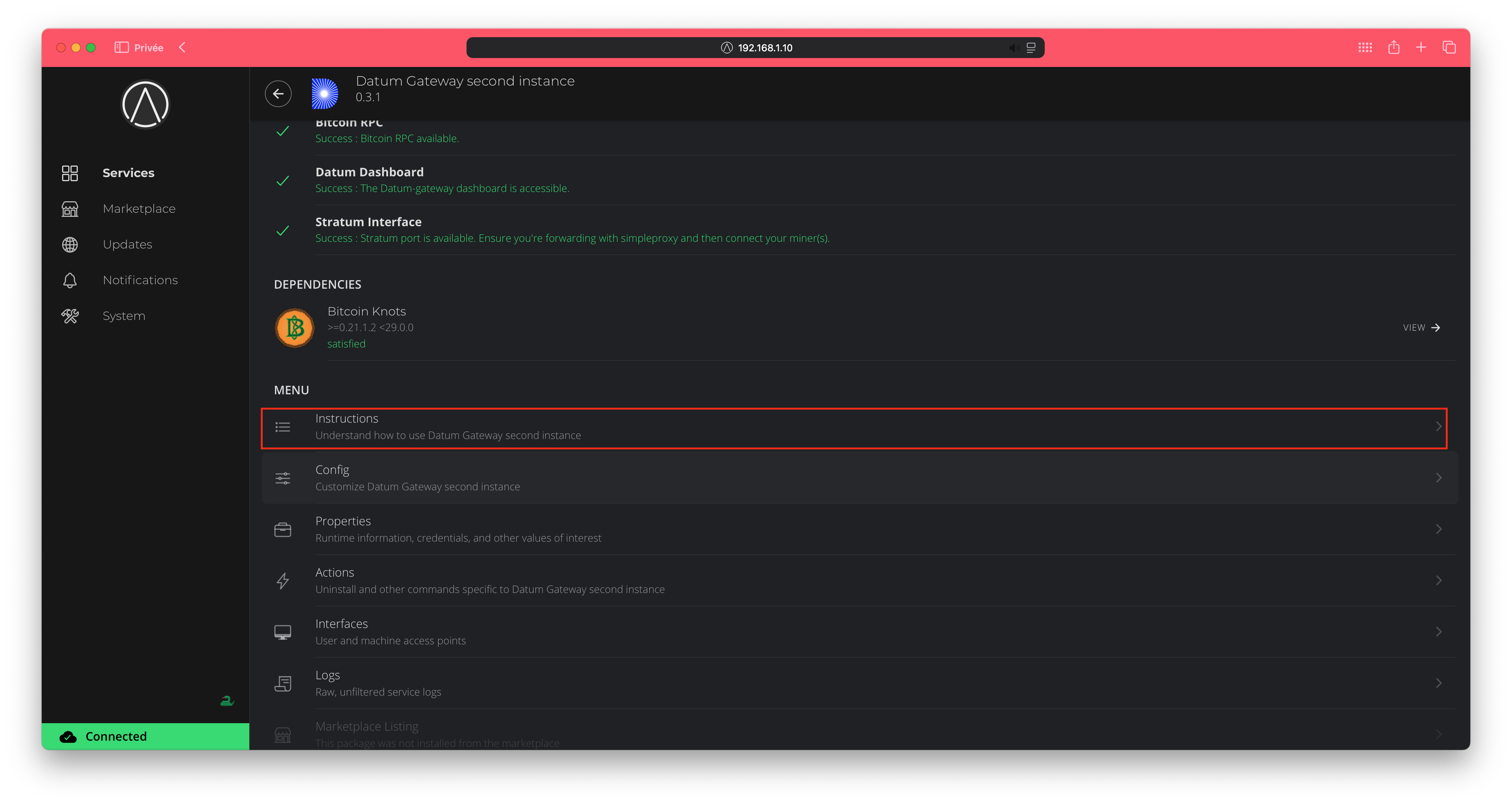Click the Interfaces monitor icon
This screenshot has height=805, width=1512.
pyautogui.click(x=283, y=632)
